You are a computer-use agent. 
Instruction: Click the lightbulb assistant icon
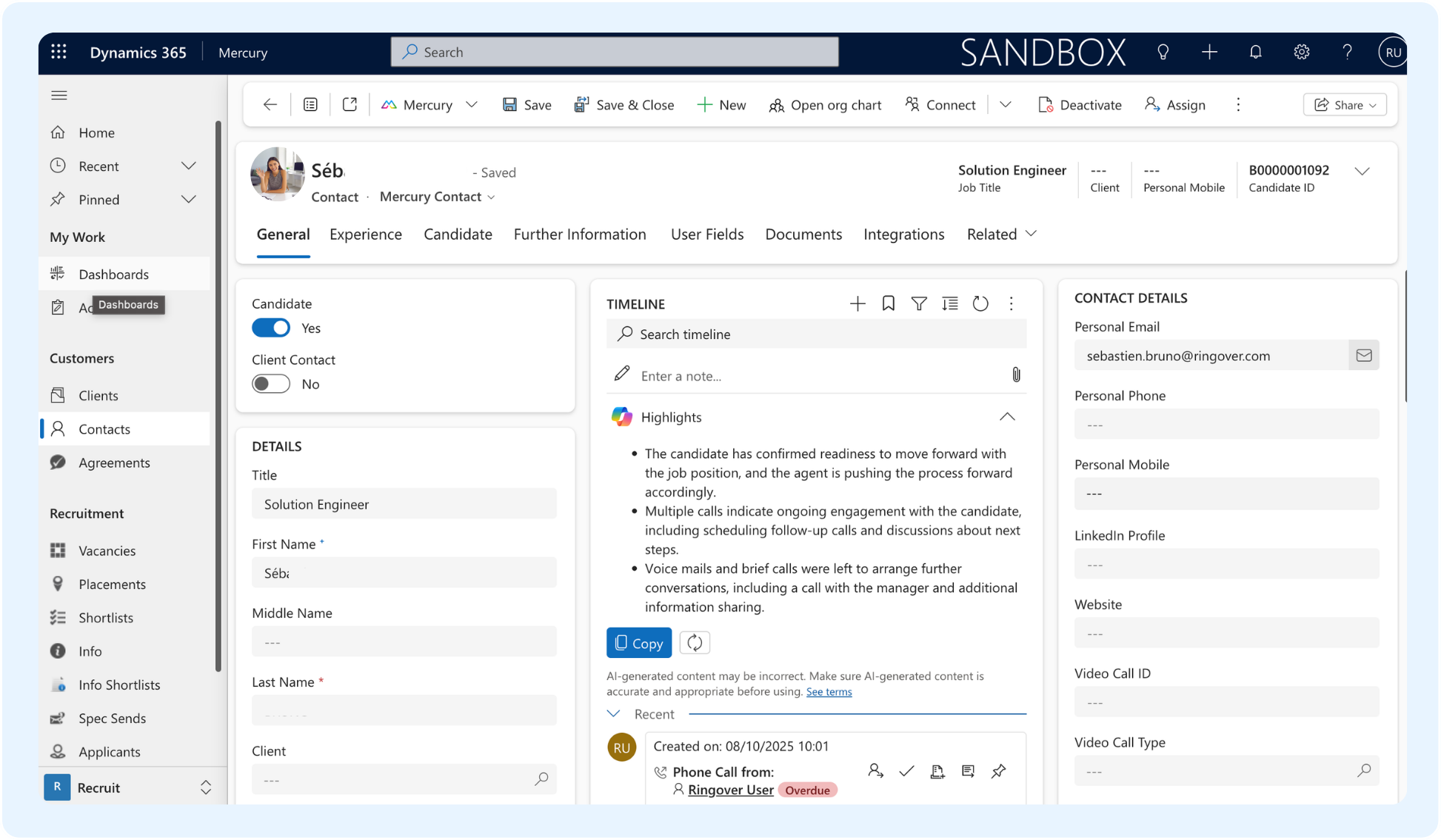(1163, 52)
